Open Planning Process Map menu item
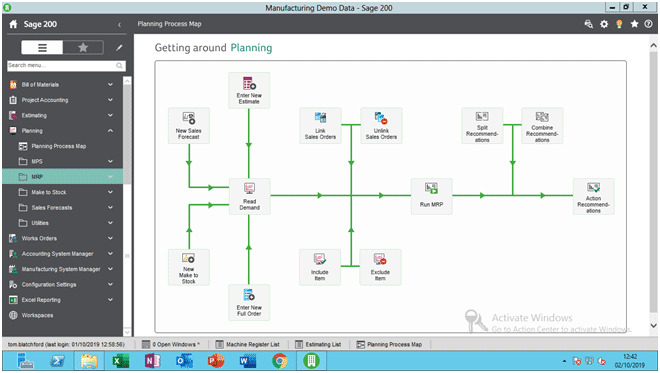The width and height of the screenshot is (660, 373). tap(59, 146)
